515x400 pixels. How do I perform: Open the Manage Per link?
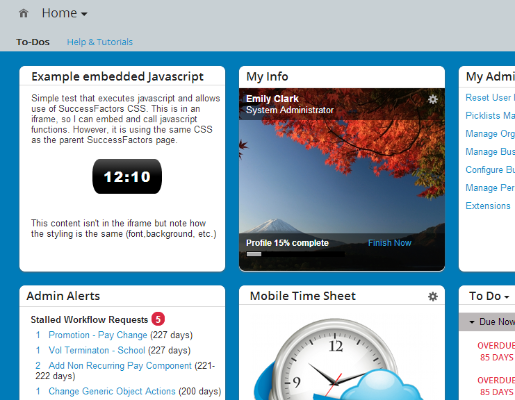click(490, 188)
